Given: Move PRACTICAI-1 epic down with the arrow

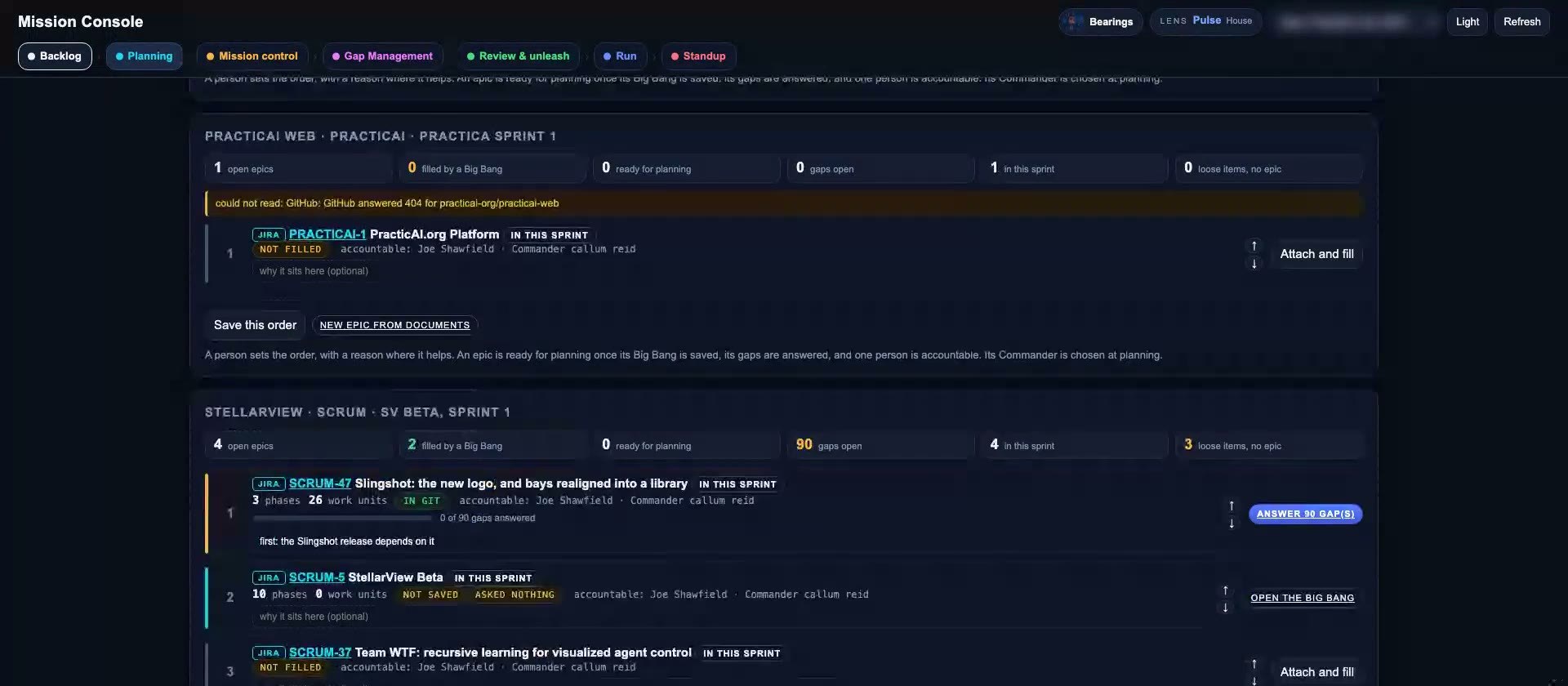Looking at the screenshot, I should tap(1254, 264).
